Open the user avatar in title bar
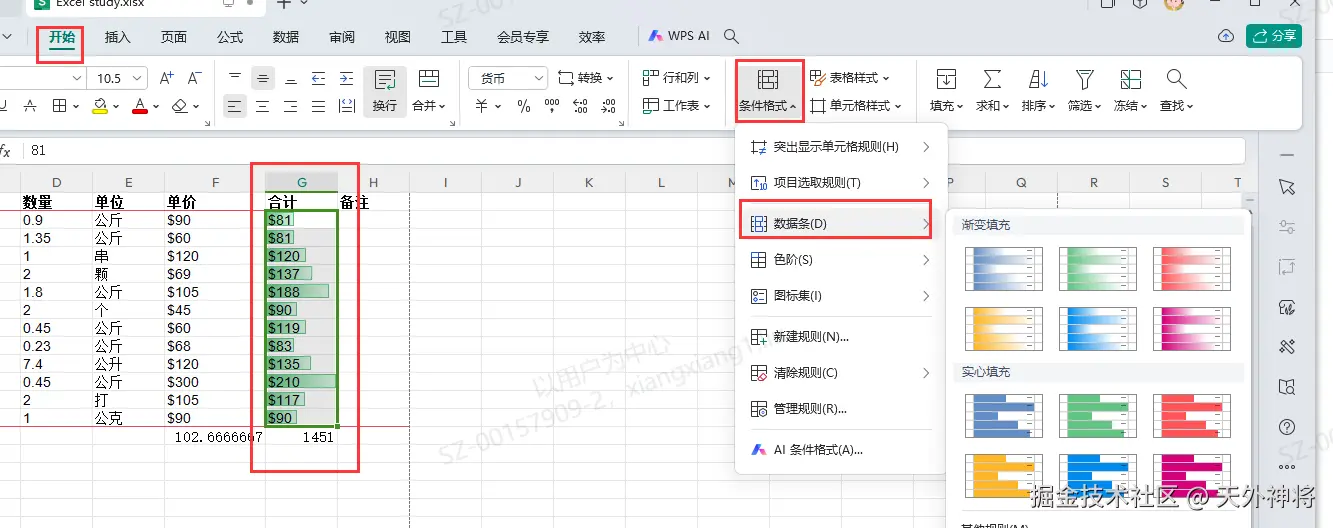The image size is (1333, 528). 1174,4
